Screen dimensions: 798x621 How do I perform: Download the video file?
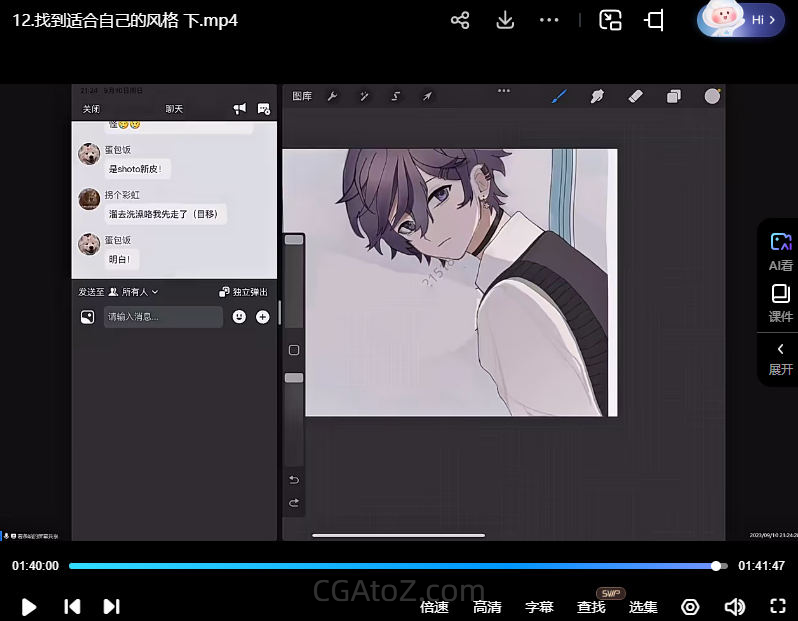point(505,20)
